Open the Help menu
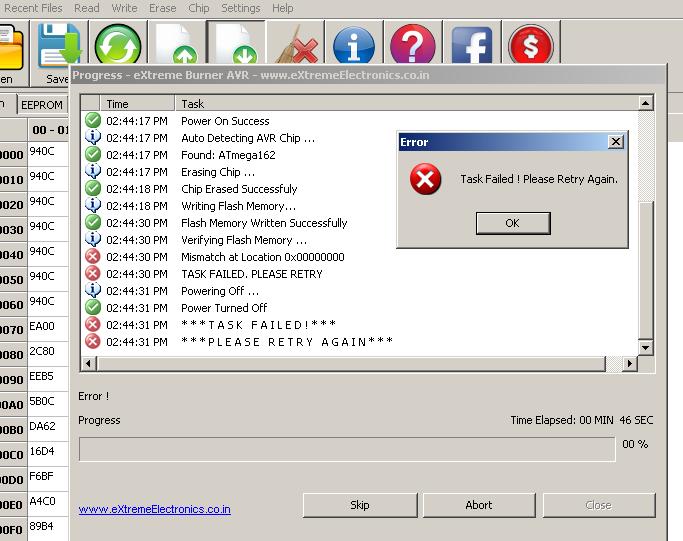The height and width of the screenshot is (541, 683). coord(283,8)
